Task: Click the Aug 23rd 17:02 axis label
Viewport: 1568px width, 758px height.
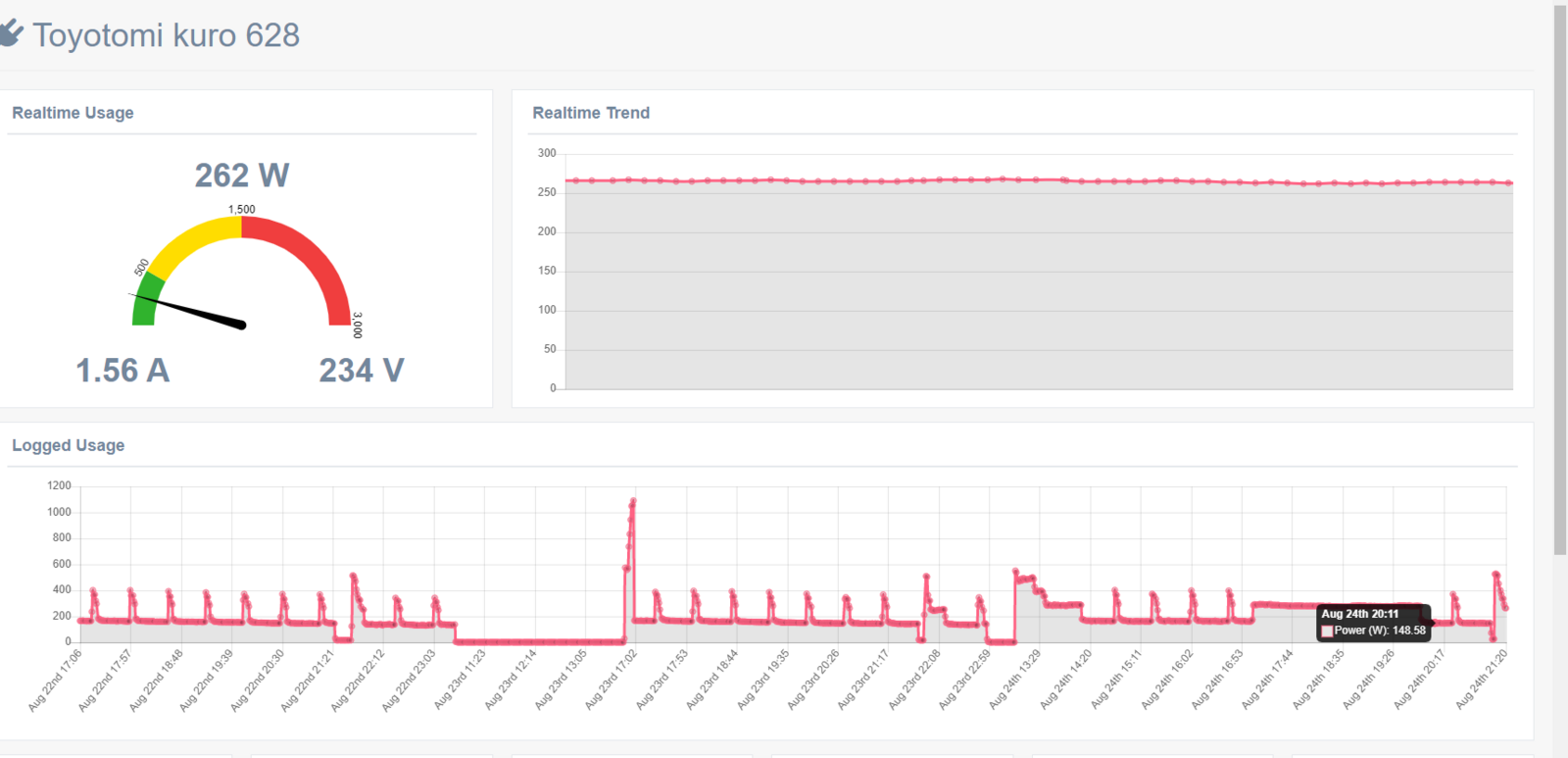Action: tap(611, 680)
